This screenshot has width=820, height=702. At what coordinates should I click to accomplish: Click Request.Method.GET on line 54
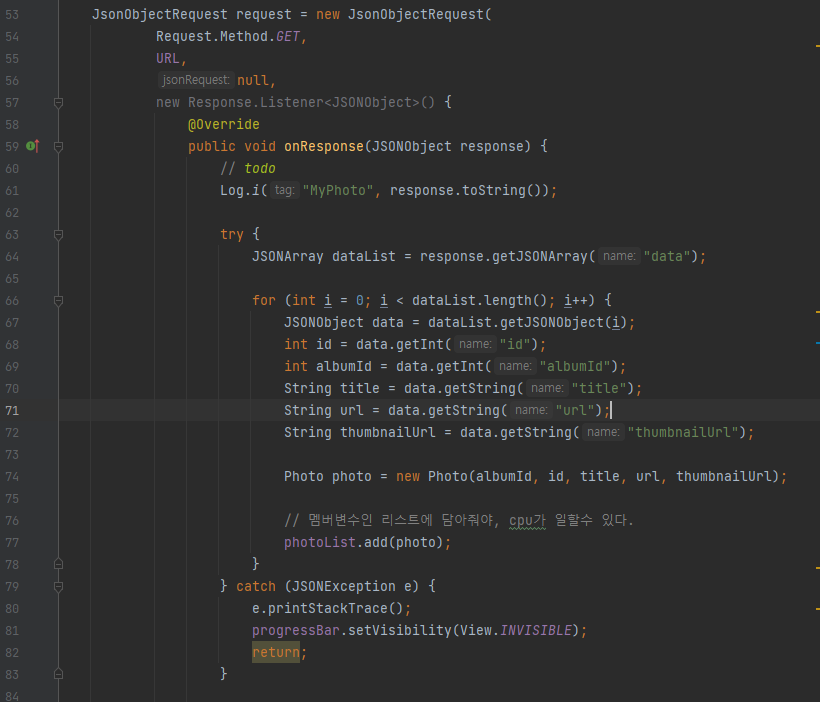point(228,37)
